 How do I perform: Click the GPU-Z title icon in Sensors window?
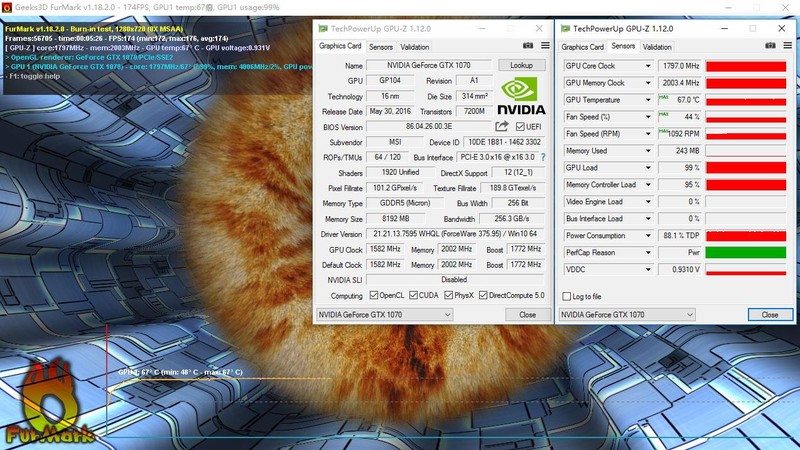(x=565, y=29)
